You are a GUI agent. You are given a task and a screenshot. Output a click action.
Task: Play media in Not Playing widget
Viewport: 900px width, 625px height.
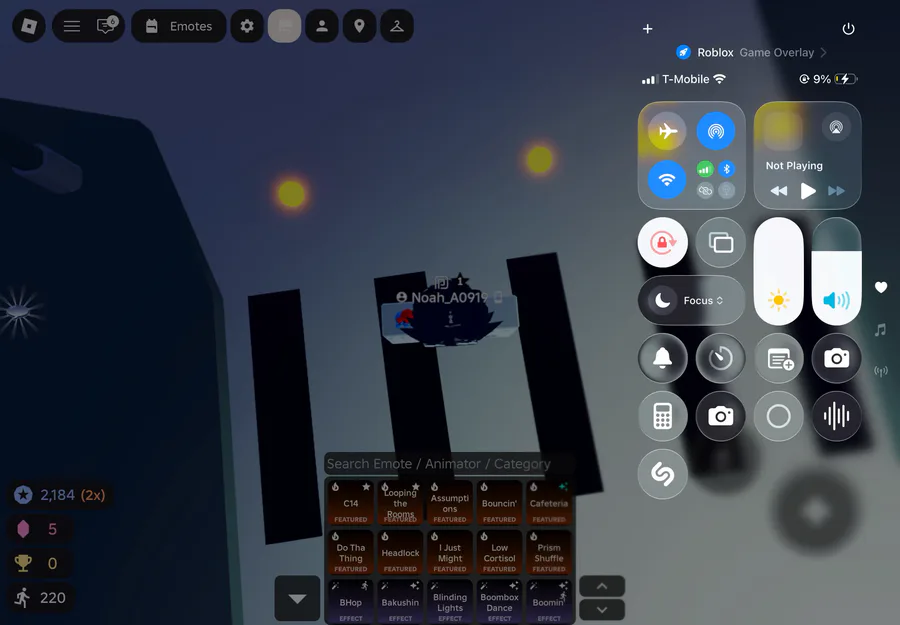click(x=808, y=191)
